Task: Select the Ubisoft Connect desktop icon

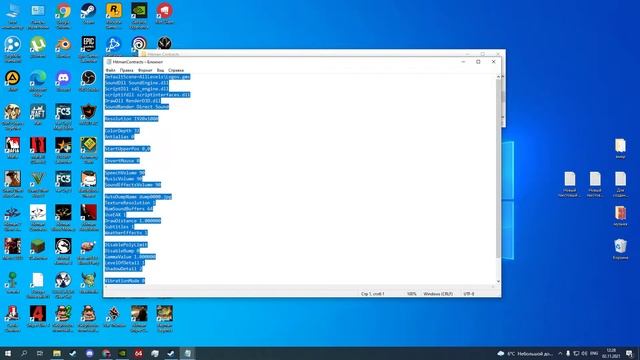Action: [139, 44]
